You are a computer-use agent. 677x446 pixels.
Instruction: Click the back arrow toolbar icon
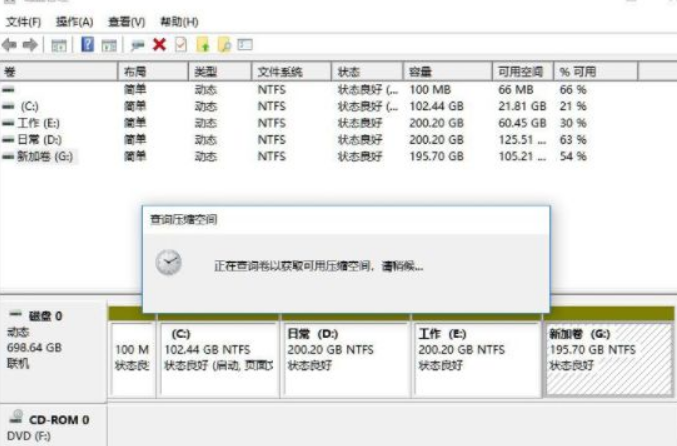(x=11, y=45)
